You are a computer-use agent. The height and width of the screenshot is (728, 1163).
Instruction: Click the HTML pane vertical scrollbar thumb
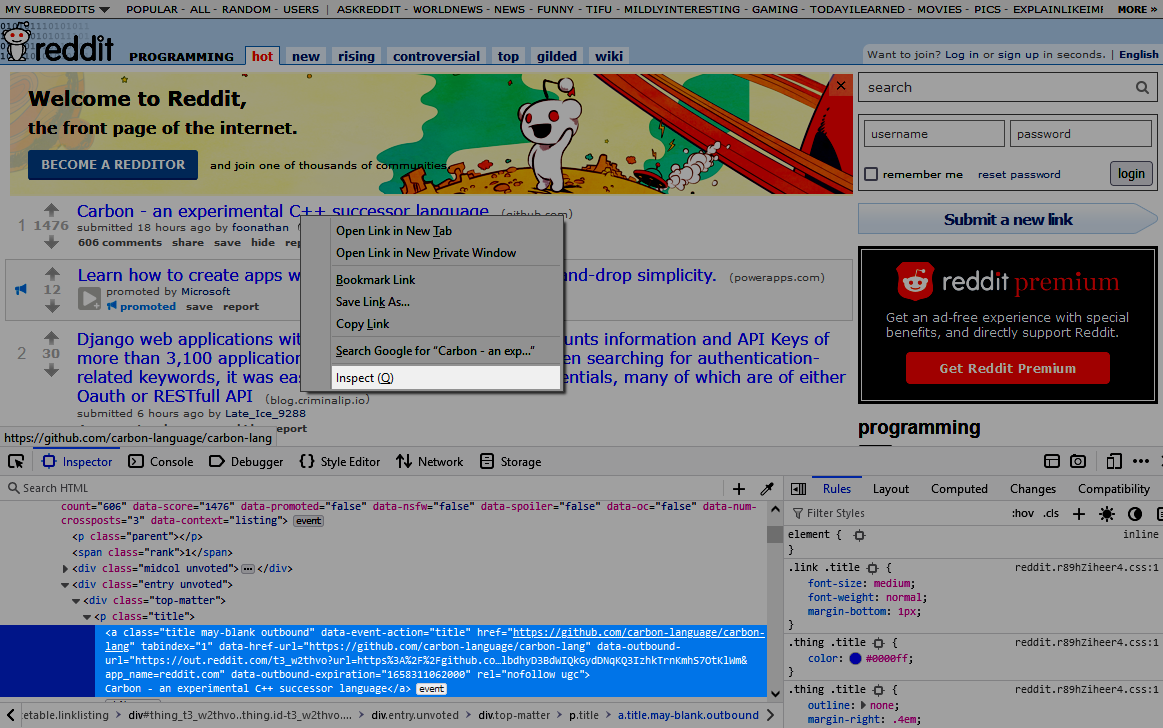pyautogui.click(x=775, y=534)
